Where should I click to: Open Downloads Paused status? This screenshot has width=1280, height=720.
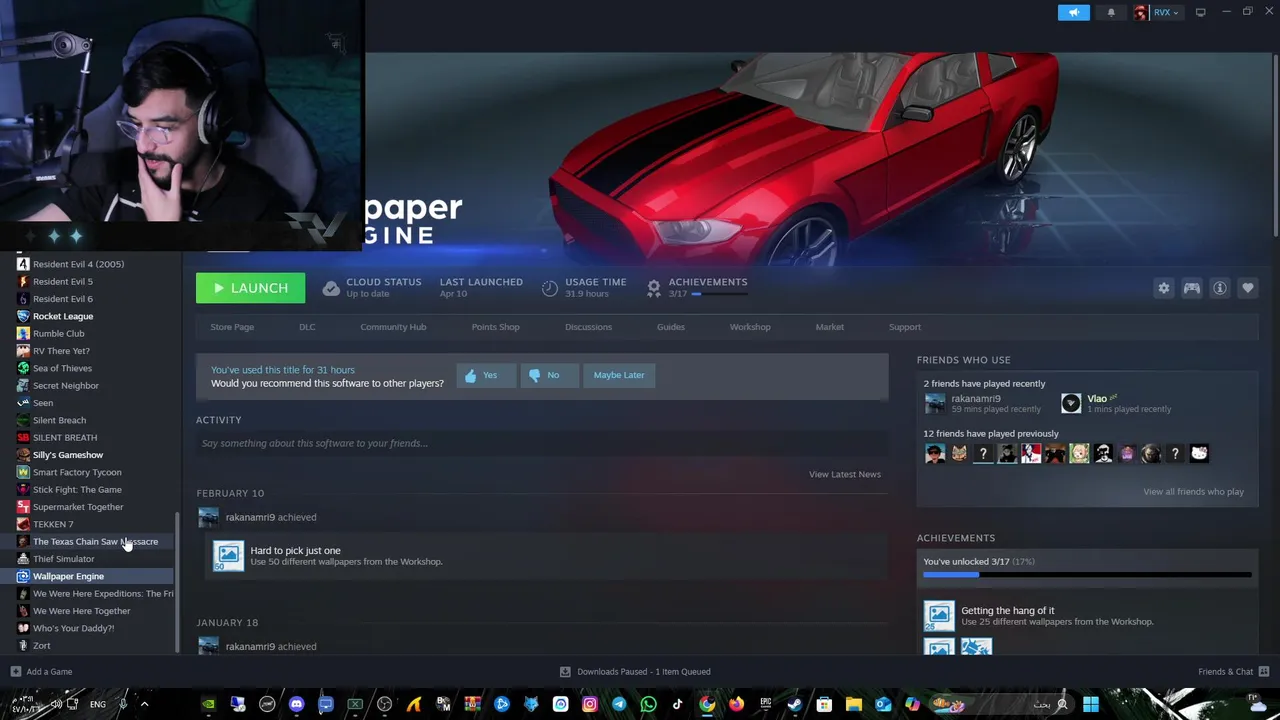(636, 672)
